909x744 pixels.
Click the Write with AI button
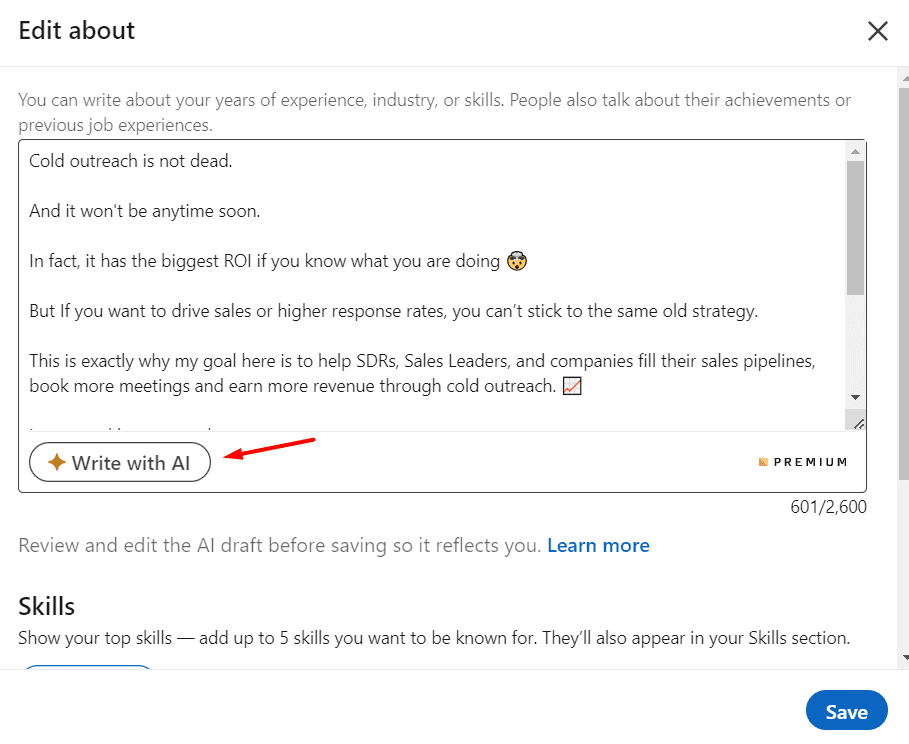(120, 462)
